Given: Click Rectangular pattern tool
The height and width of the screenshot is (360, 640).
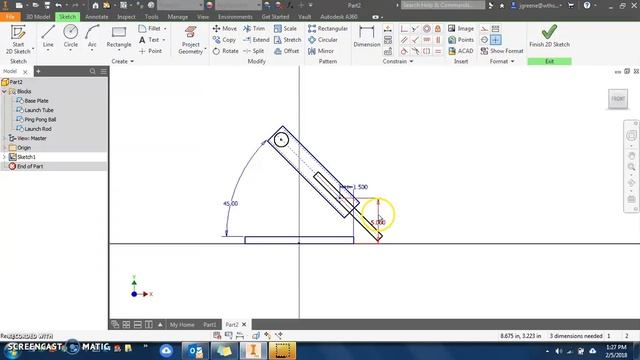Looking at the screenshot, I should [x=328, y=29].
